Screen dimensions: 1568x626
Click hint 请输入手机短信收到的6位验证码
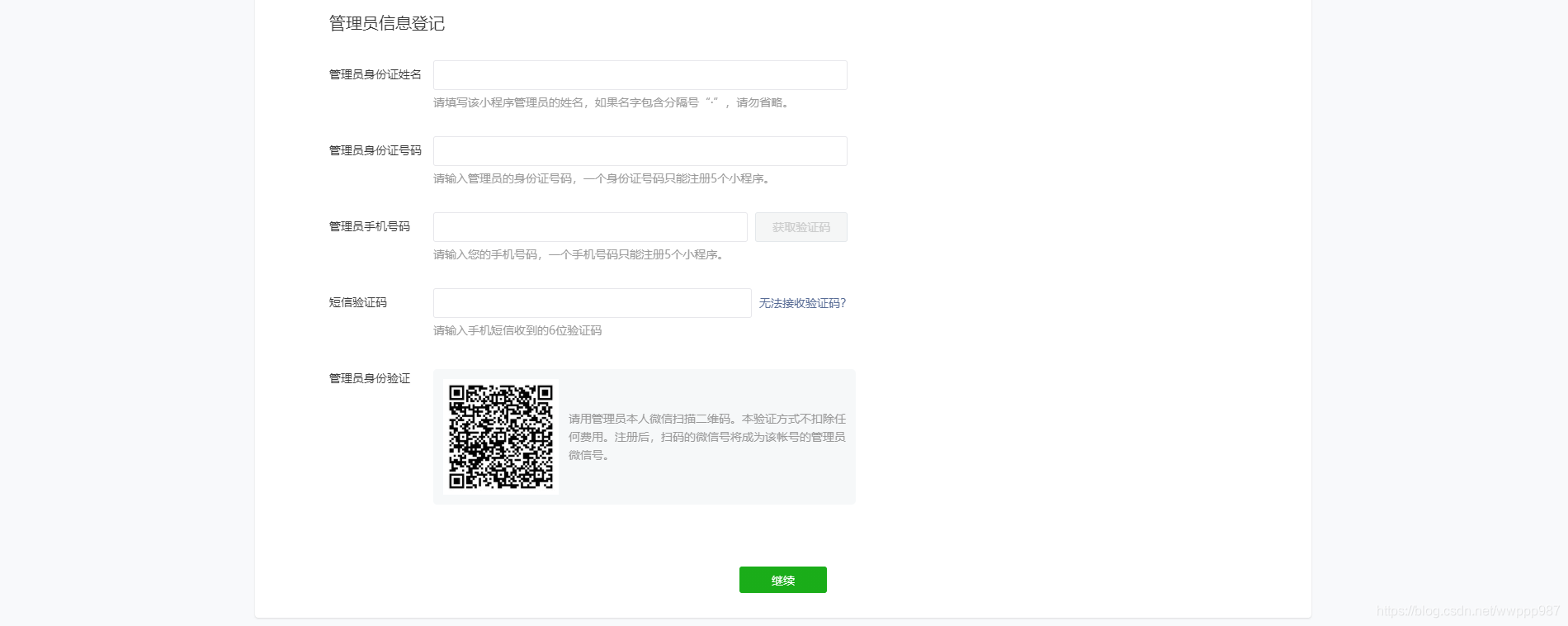point(517,330)
